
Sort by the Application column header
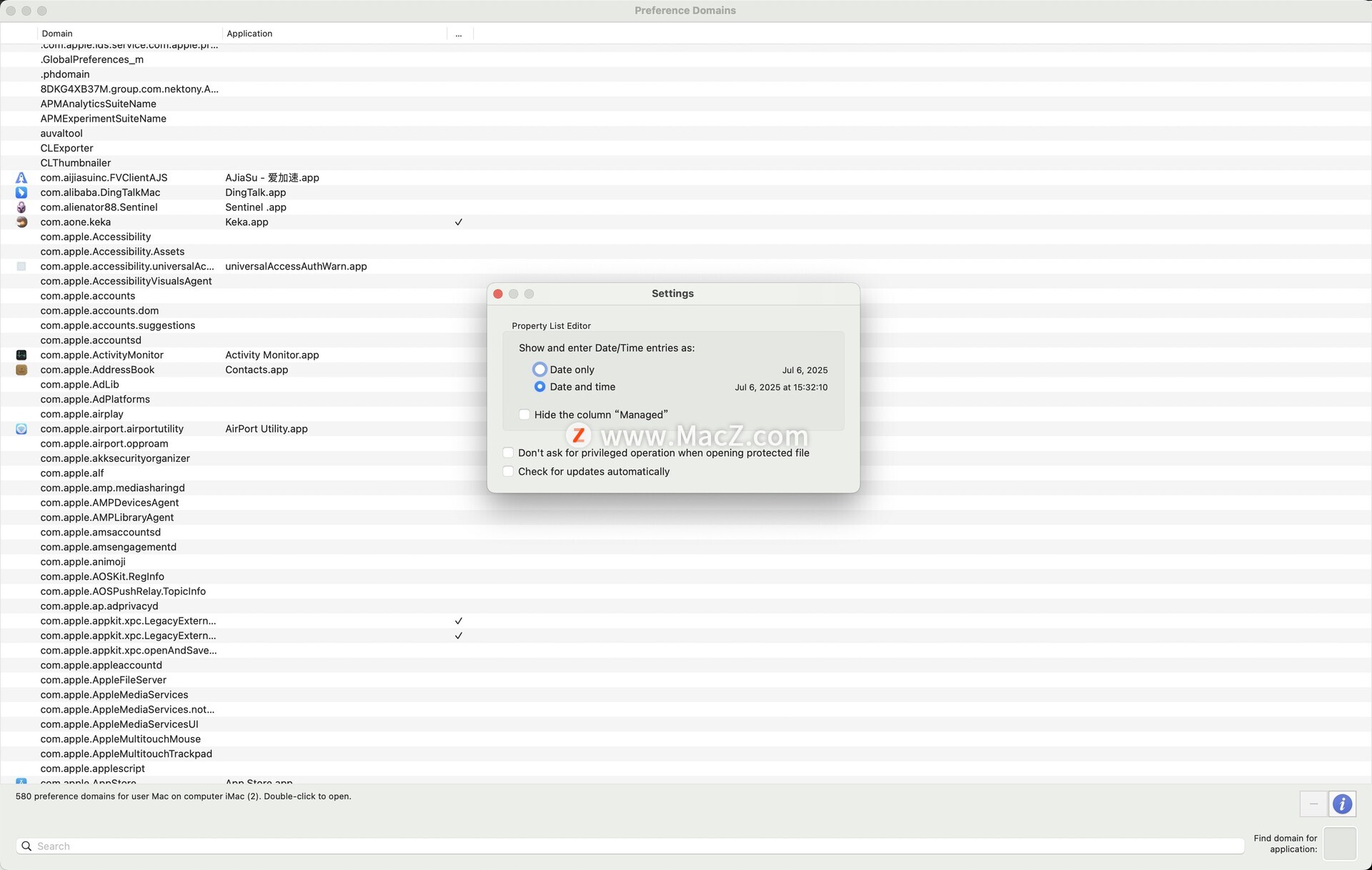click(x=334, y=34)
